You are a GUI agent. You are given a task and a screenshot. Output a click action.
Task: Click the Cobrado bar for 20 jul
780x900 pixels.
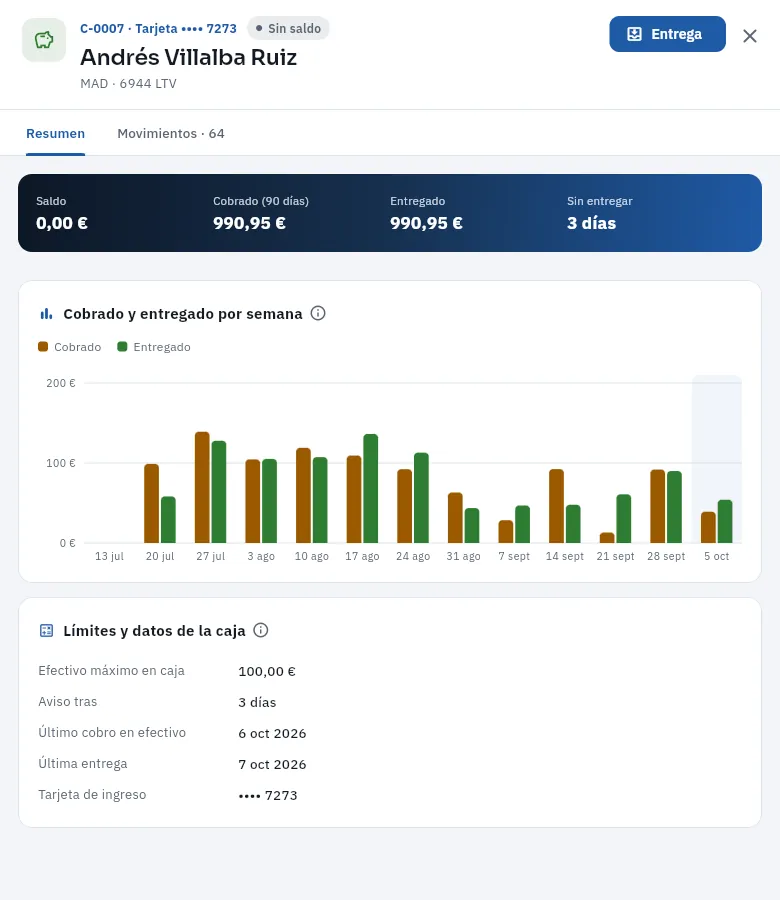point(152,503)
